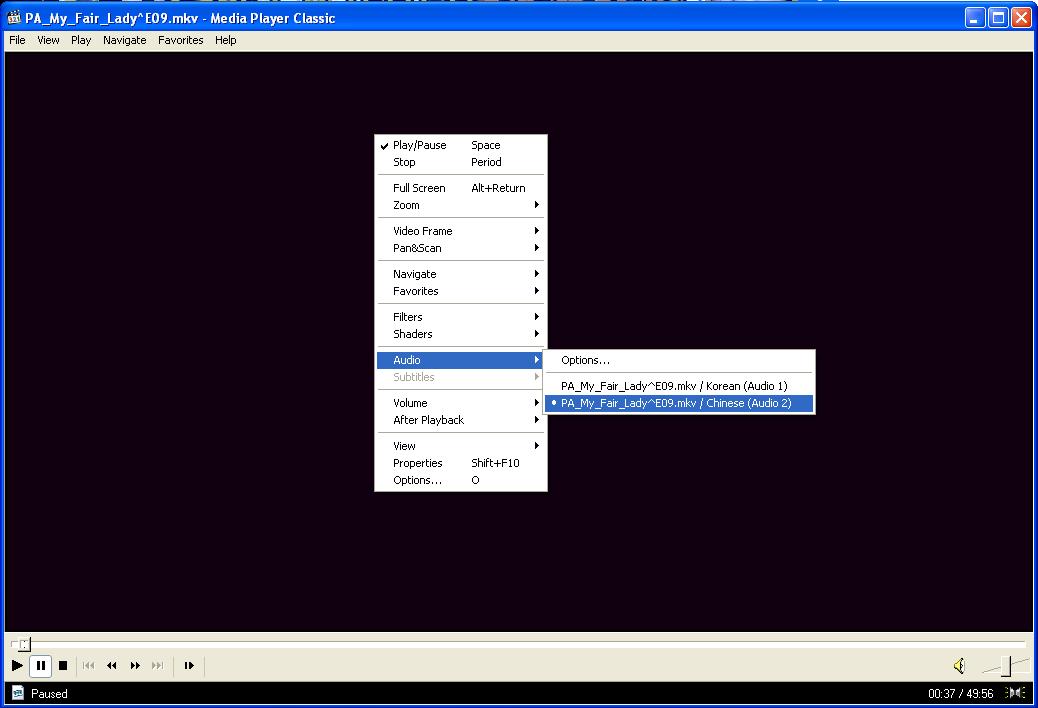Expand the Shaders submenu
Viewport: 1038px width, 708px height.
coord(461,334)
